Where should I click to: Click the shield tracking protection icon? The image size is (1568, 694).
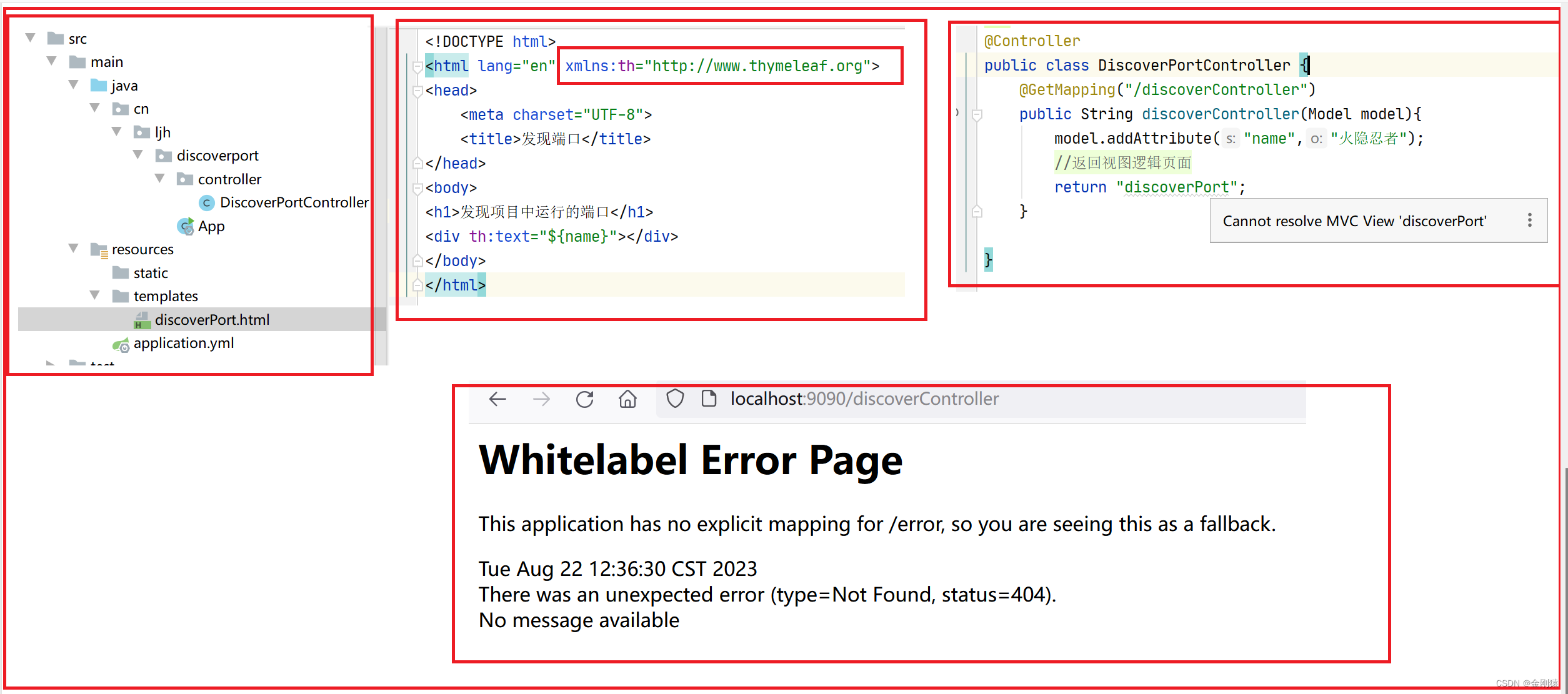pos(675,399)
